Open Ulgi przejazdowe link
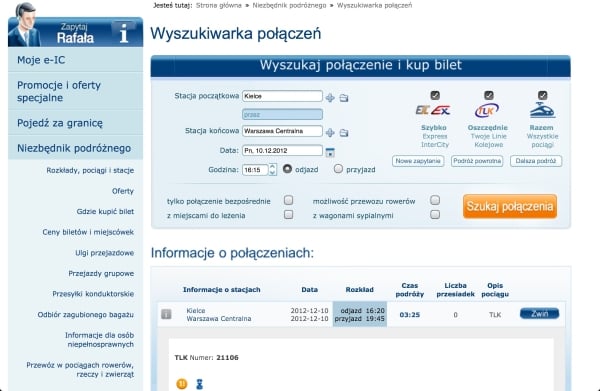The image size is (600, 391). (x=104, y=253)
